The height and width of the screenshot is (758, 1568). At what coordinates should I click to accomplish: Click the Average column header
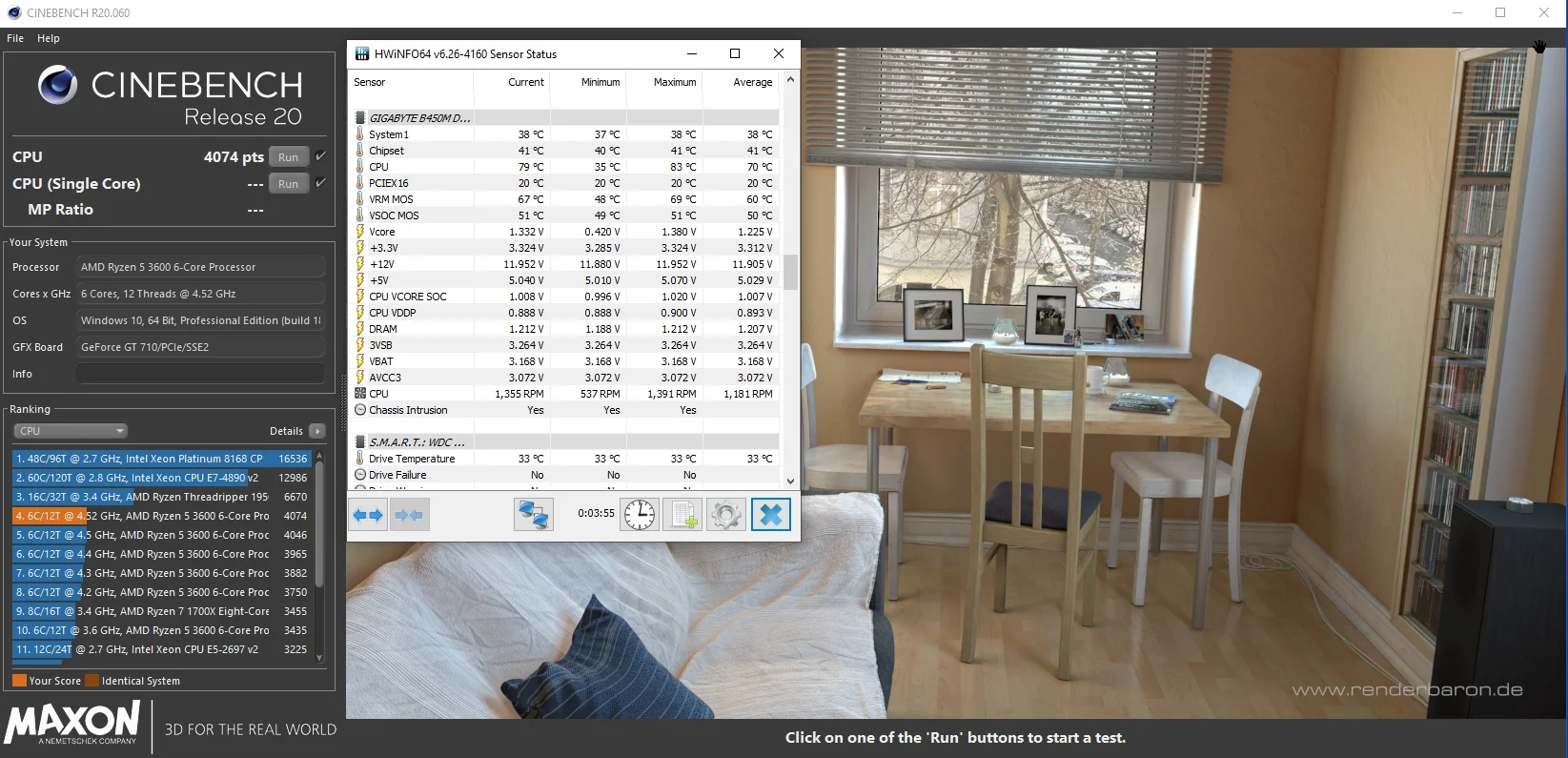click(753, 82)
